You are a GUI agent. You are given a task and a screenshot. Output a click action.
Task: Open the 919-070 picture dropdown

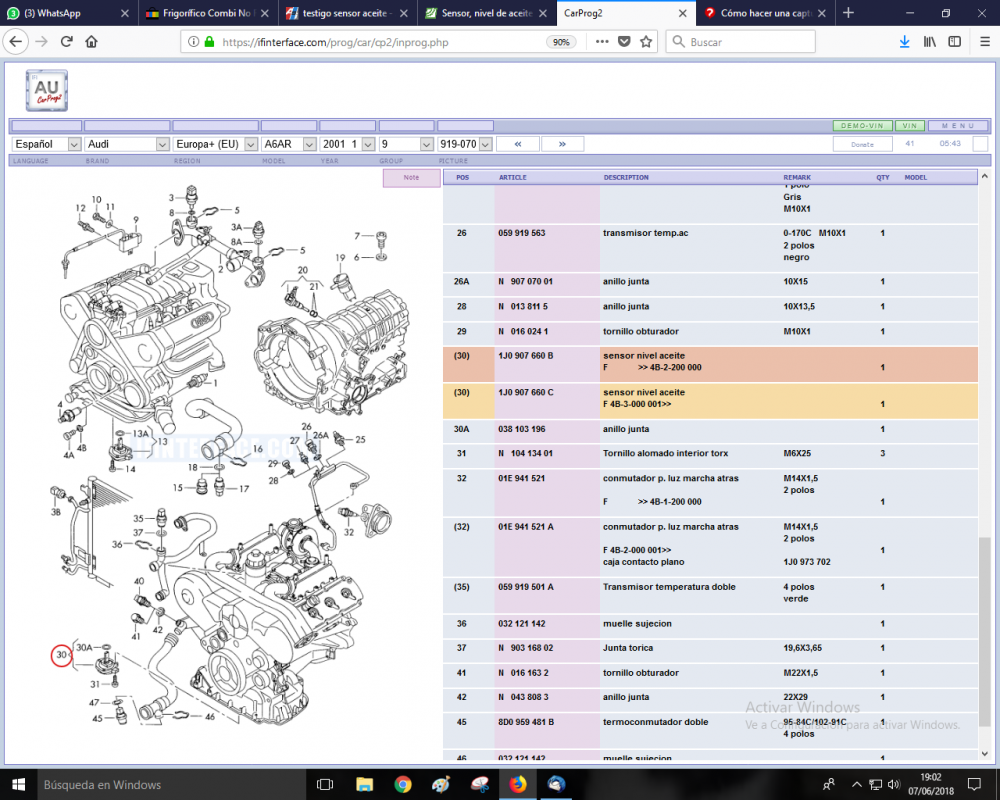(465, 144)
